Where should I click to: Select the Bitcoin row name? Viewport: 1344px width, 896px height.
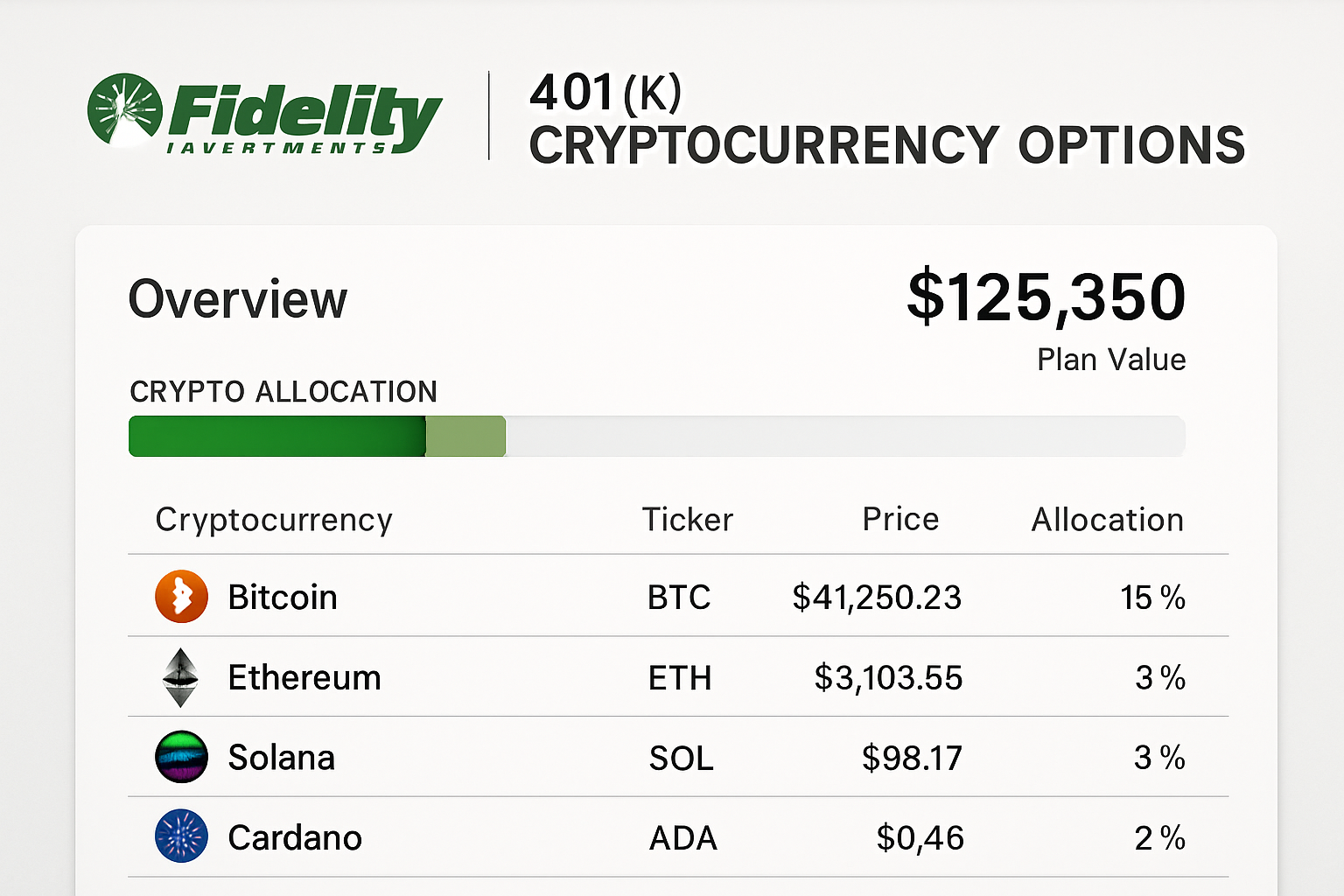click(x=282, y=598)
